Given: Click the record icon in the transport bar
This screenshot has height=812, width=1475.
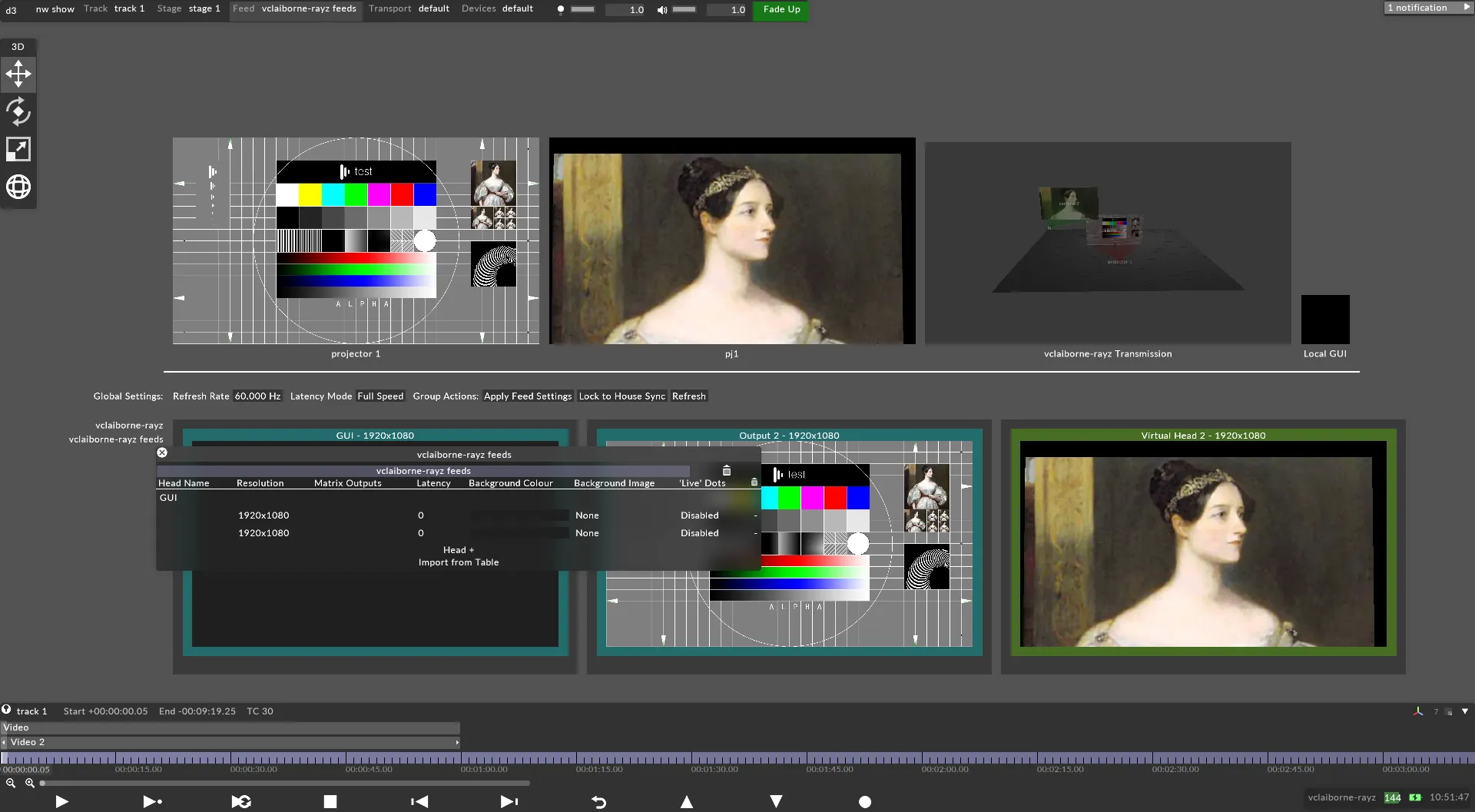Looking at the screenshot, I should point(864,801).
